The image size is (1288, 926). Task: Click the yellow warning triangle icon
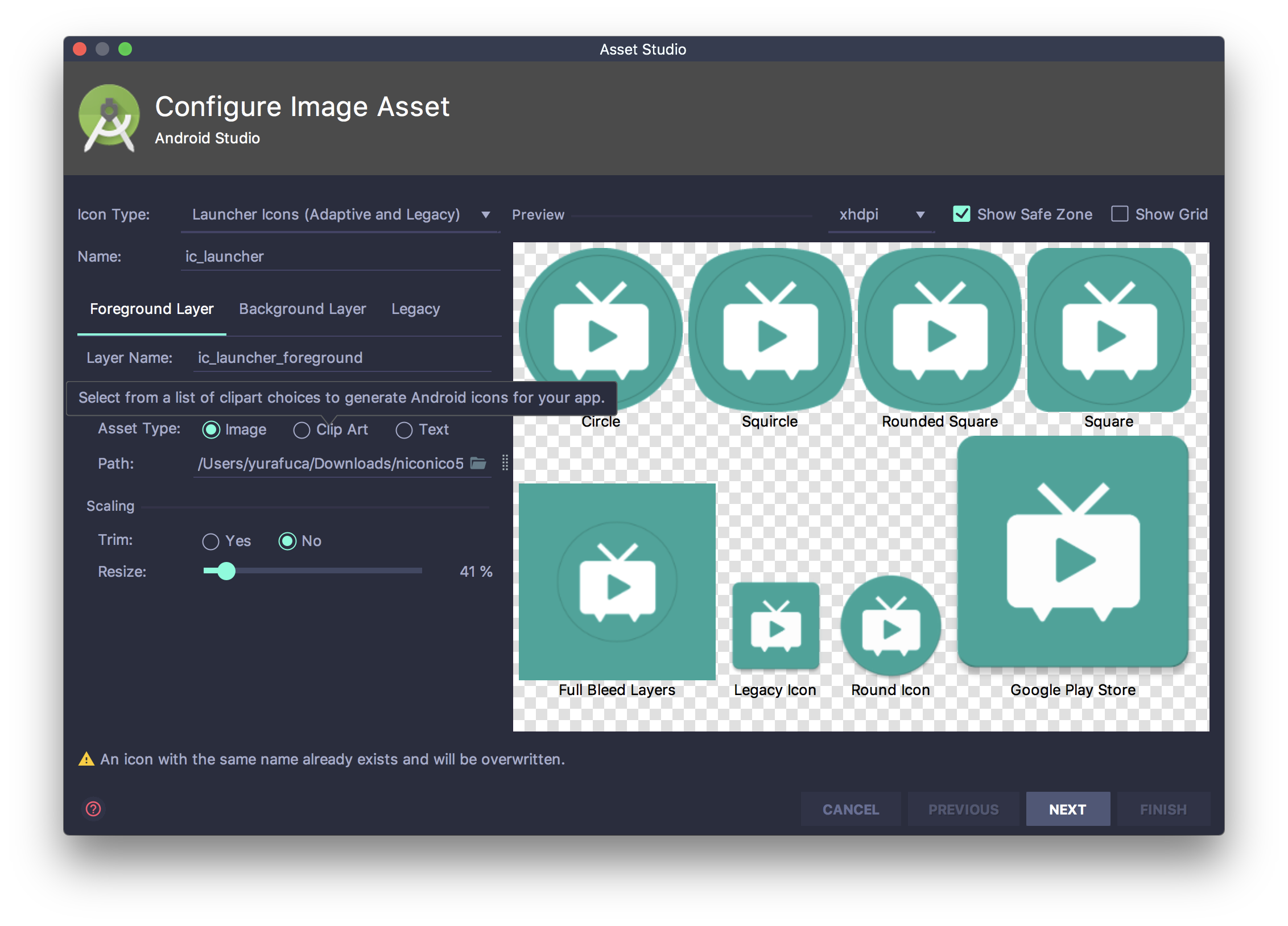(x=86, y=759)
